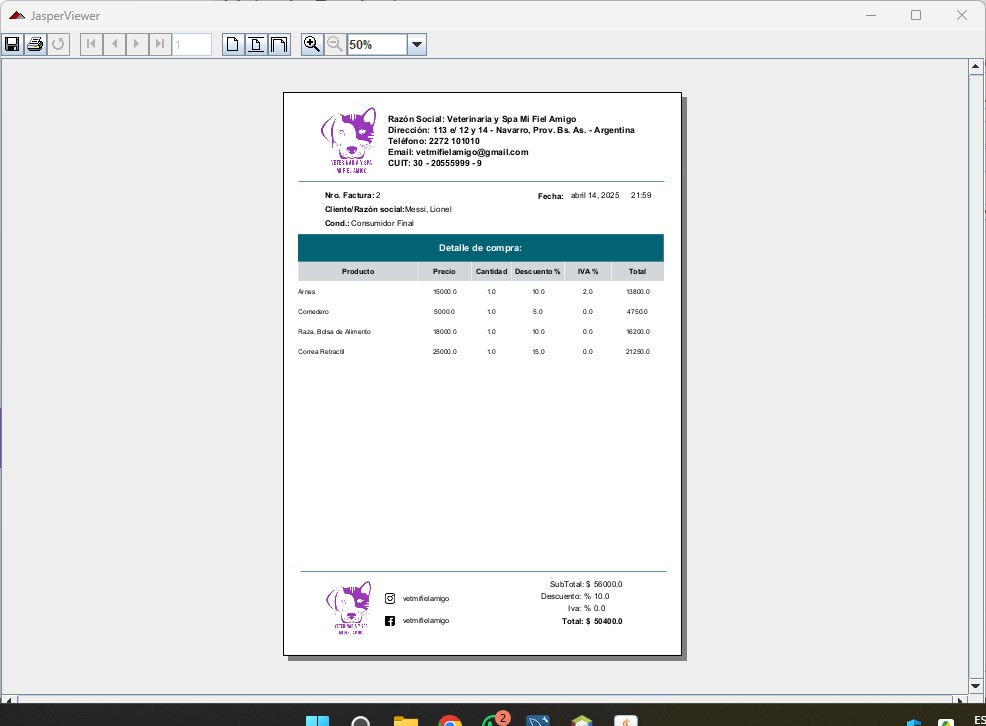The height and width of the screenshot is (726, 986).
Task: Open the zoom percentage dropdown arrow
Action: pos(417,45)
